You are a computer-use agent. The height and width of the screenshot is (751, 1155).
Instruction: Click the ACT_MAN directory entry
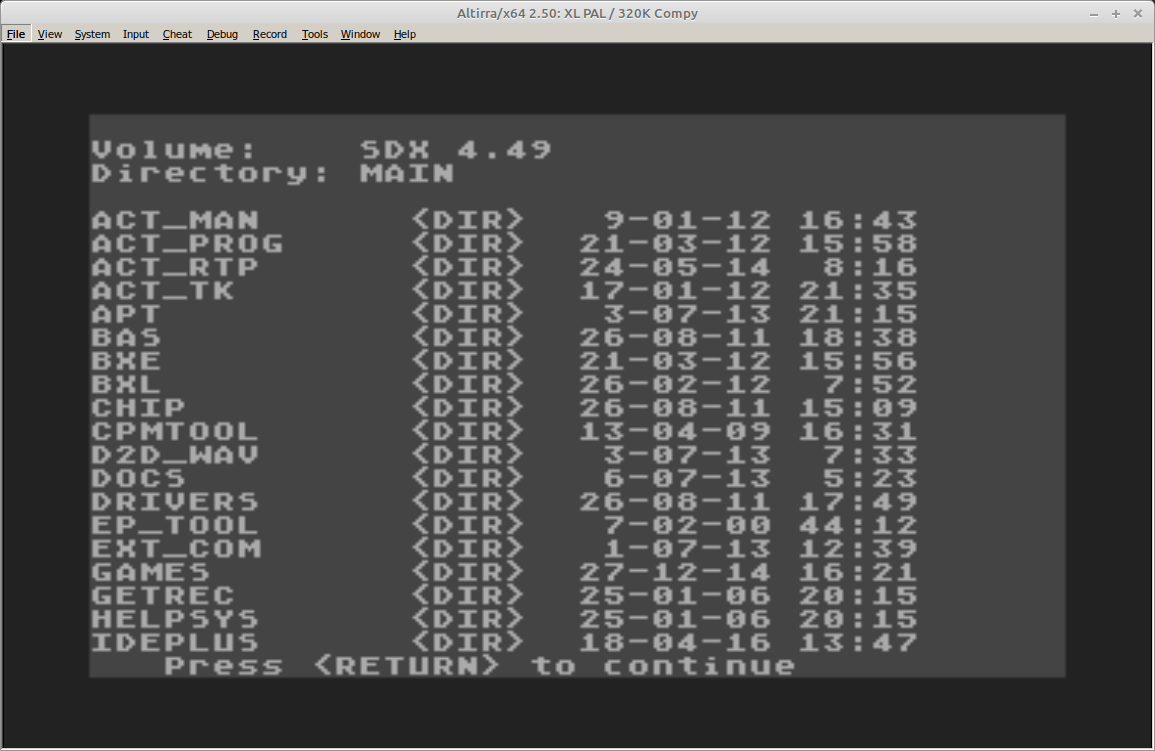coord(505,220)
